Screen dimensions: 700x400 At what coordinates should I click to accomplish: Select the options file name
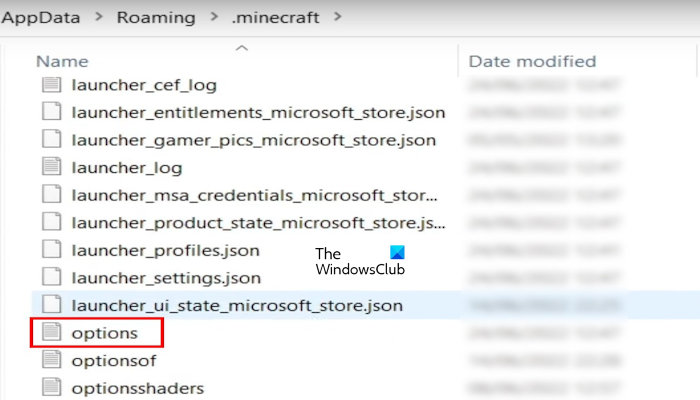pos(104,333)
